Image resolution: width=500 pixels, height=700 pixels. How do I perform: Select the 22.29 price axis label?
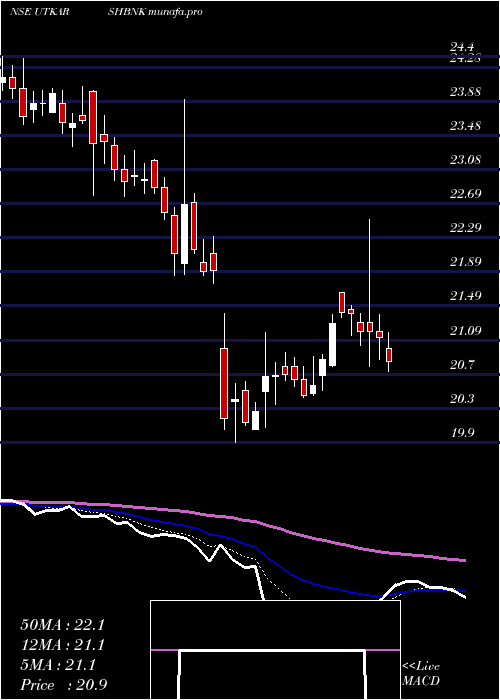(465, 228)
